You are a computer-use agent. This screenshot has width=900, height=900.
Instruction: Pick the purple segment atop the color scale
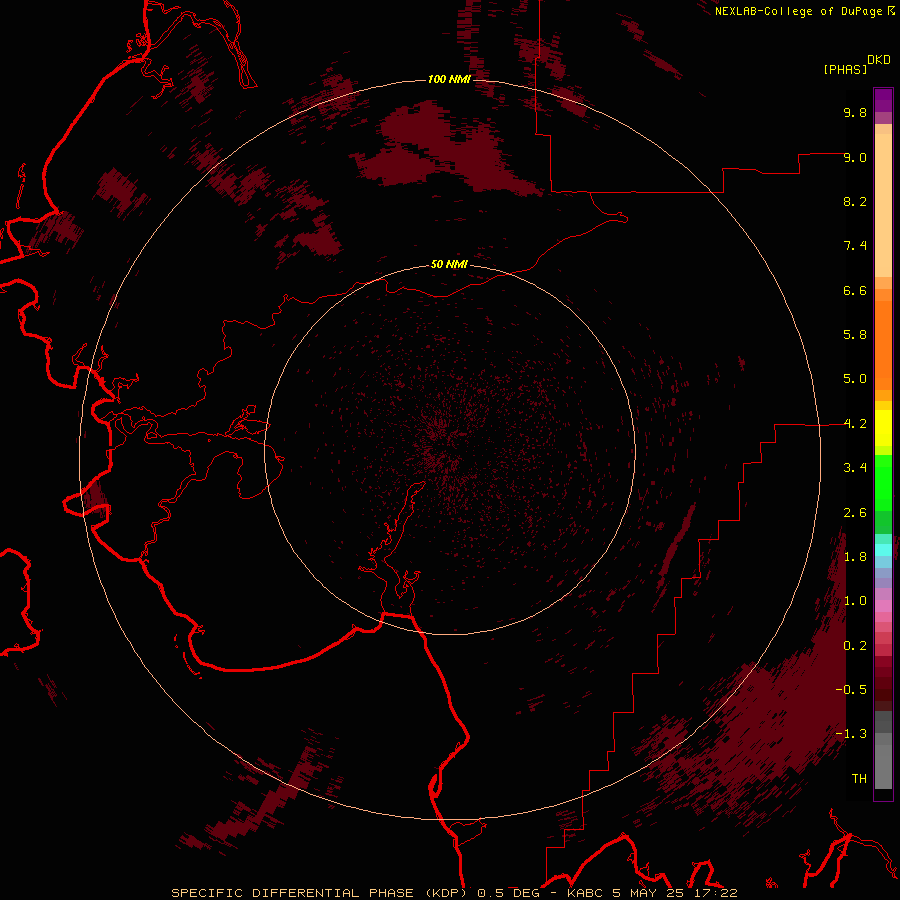pyautogui.click(x=883, y=100)
